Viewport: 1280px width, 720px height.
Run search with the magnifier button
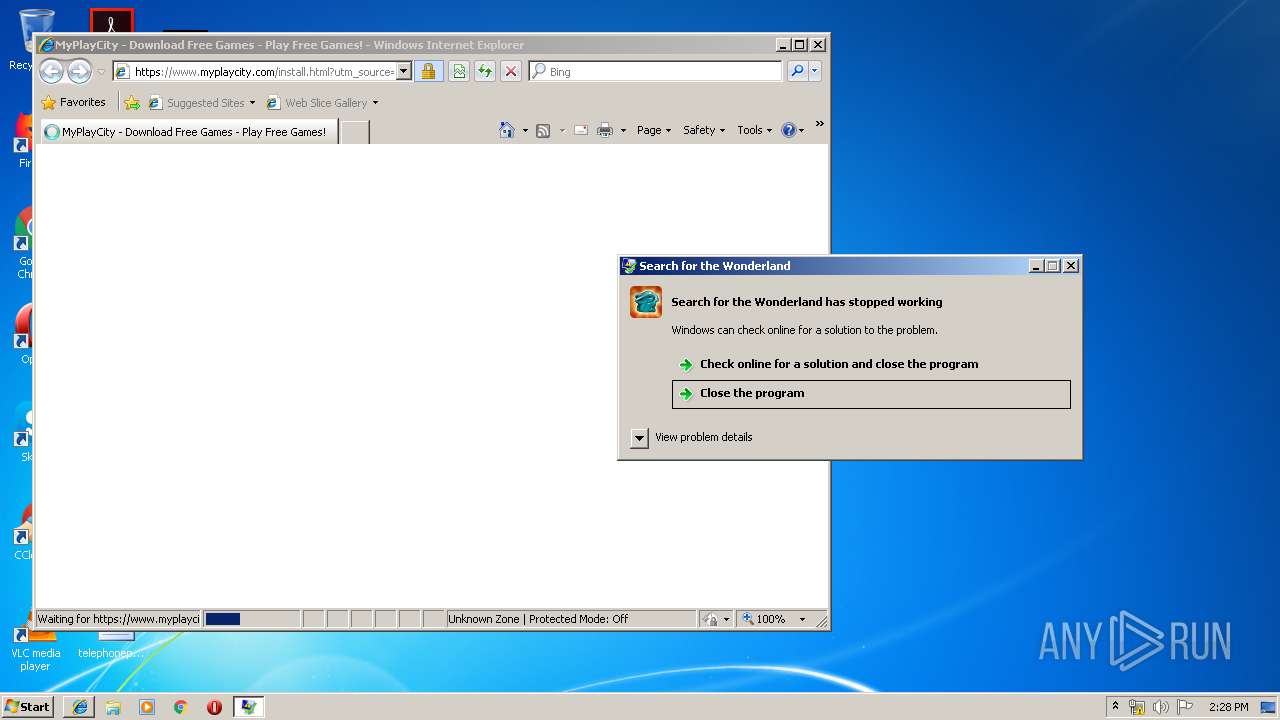797,72
